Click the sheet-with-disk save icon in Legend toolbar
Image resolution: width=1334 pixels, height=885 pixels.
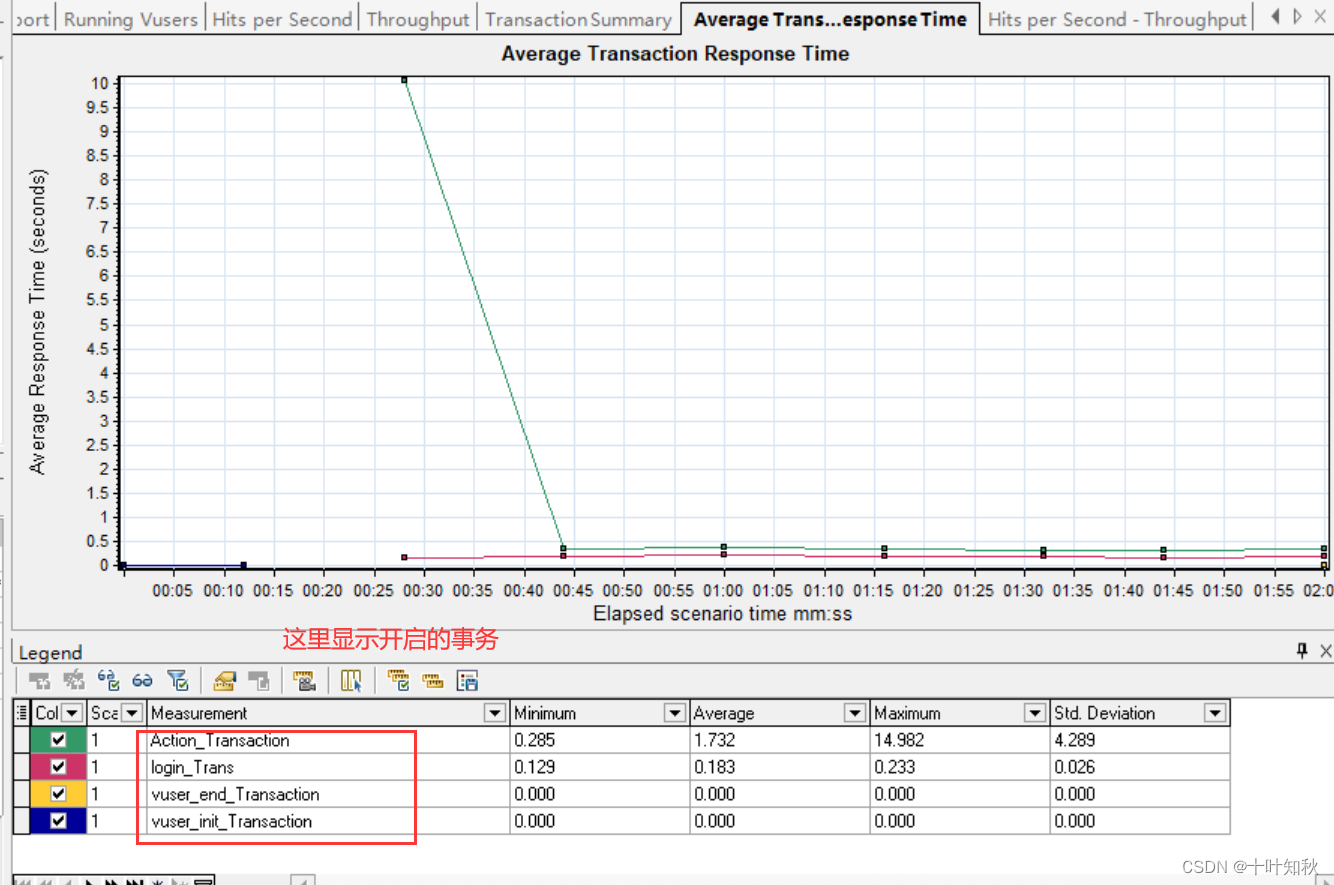[467, 681]
